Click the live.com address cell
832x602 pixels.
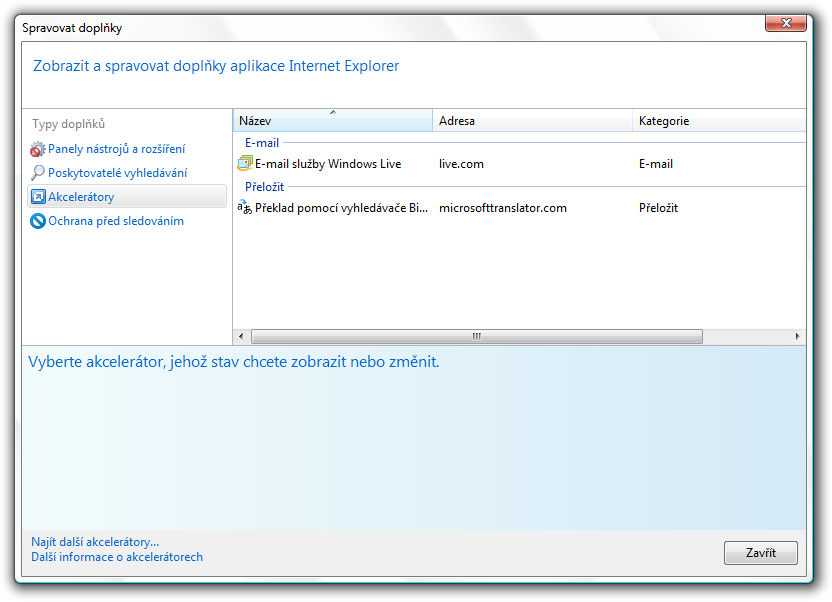tap(461, 164)
